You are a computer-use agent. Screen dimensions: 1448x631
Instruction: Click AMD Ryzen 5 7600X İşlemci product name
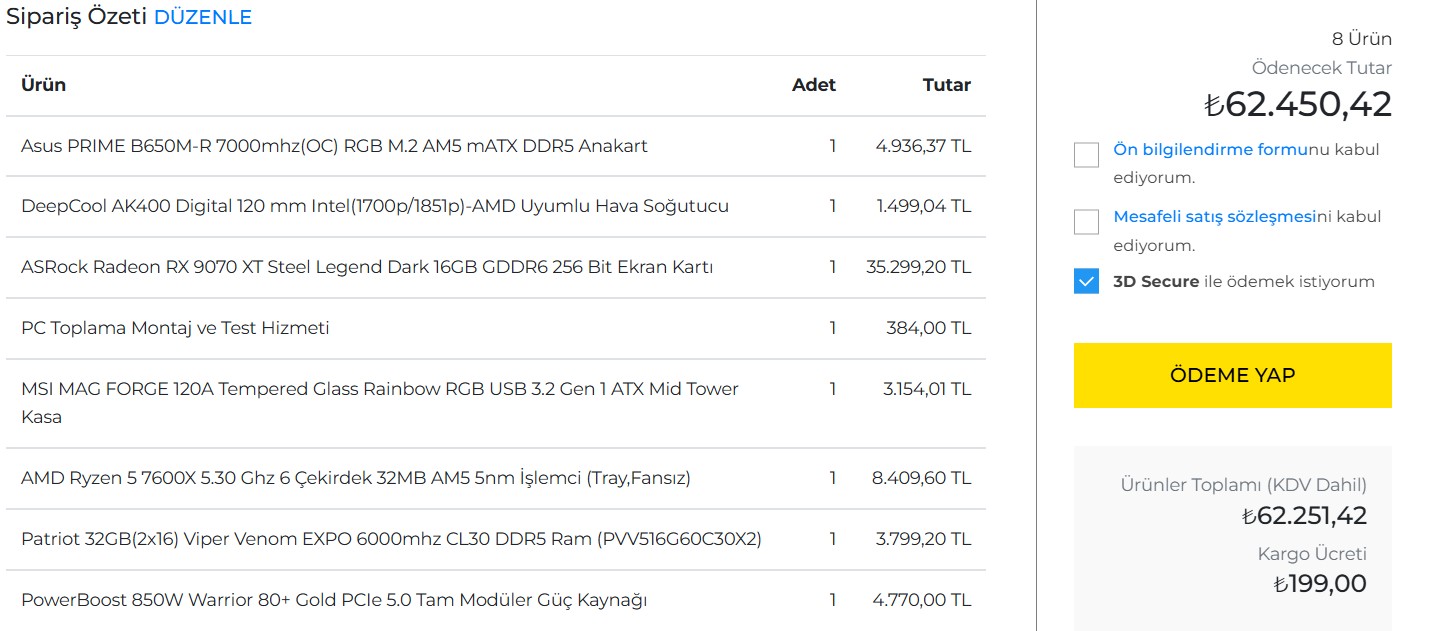356,478
